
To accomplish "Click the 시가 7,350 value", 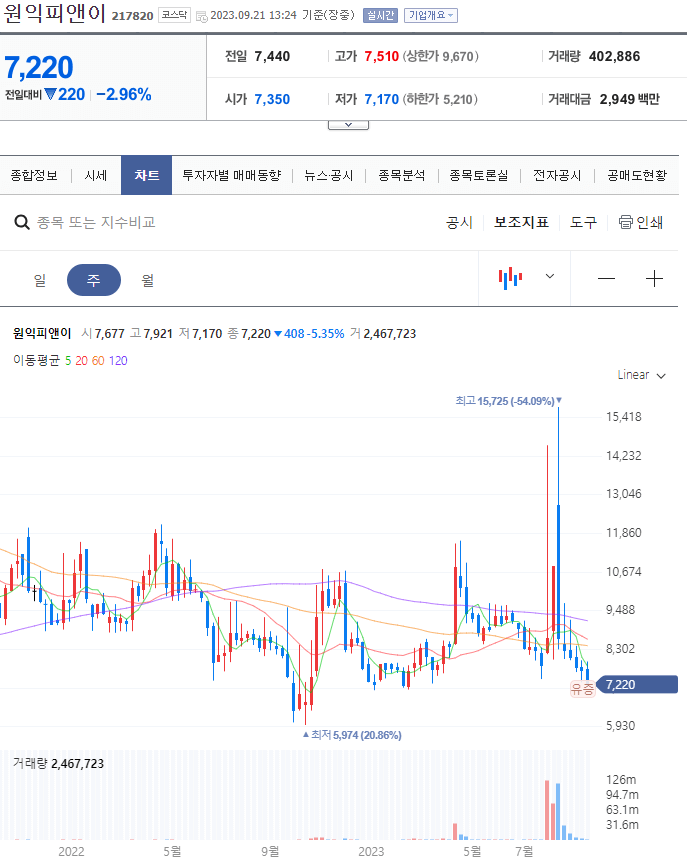I will click(x=272, y=99).
